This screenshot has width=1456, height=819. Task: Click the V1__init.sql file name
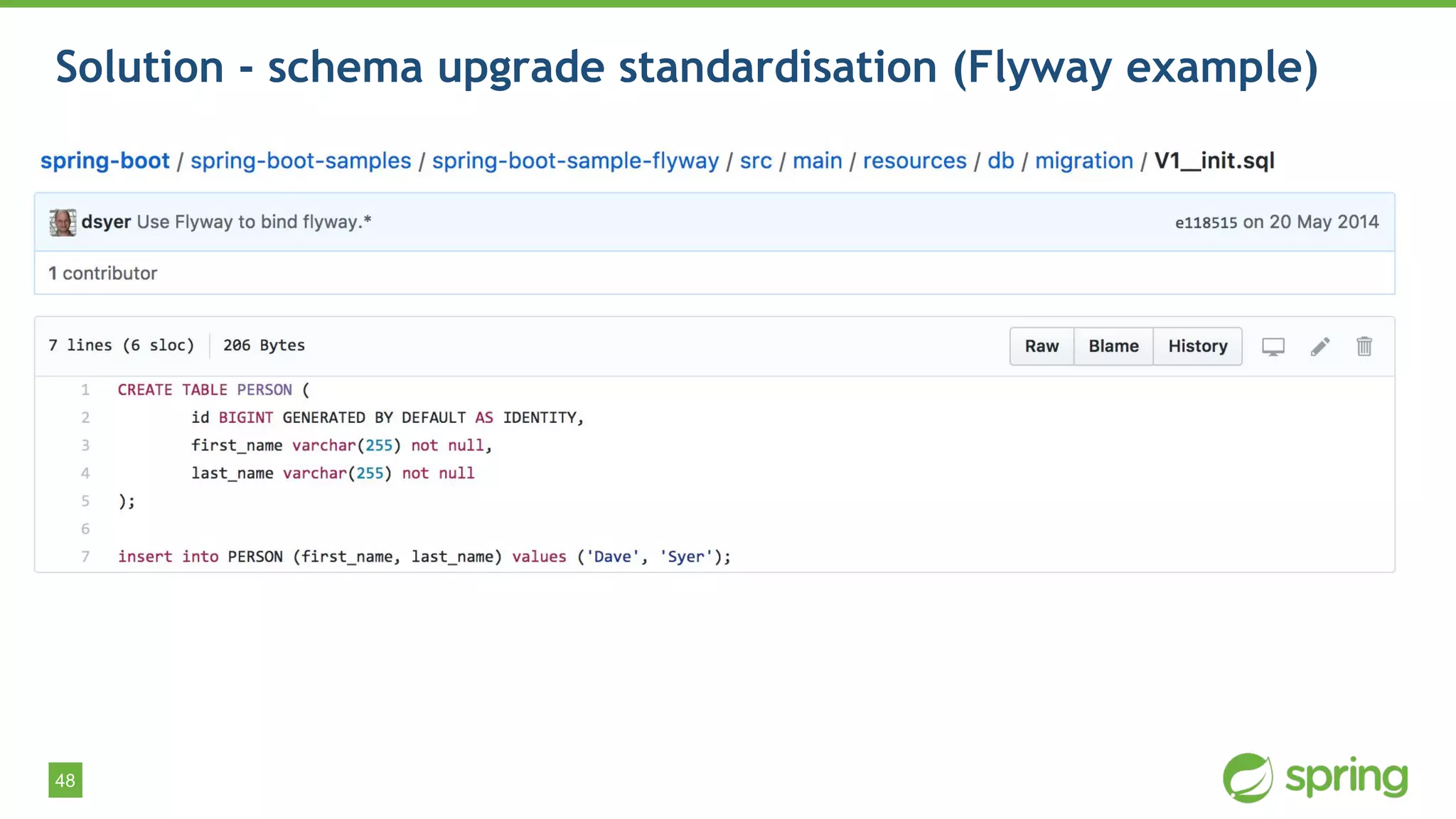1214,161
